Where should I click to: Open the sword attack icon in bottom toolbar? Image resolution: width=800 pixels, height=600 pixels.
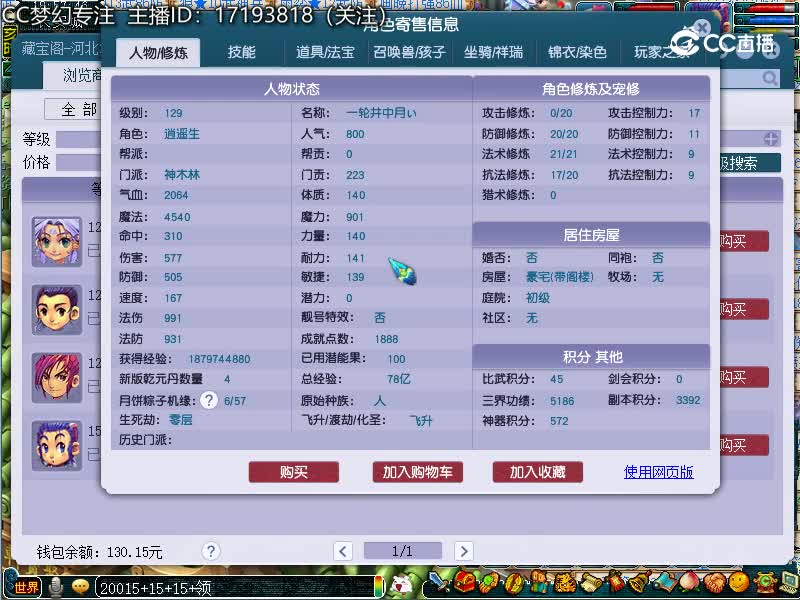pyautogui.click(x=439, y=582)
